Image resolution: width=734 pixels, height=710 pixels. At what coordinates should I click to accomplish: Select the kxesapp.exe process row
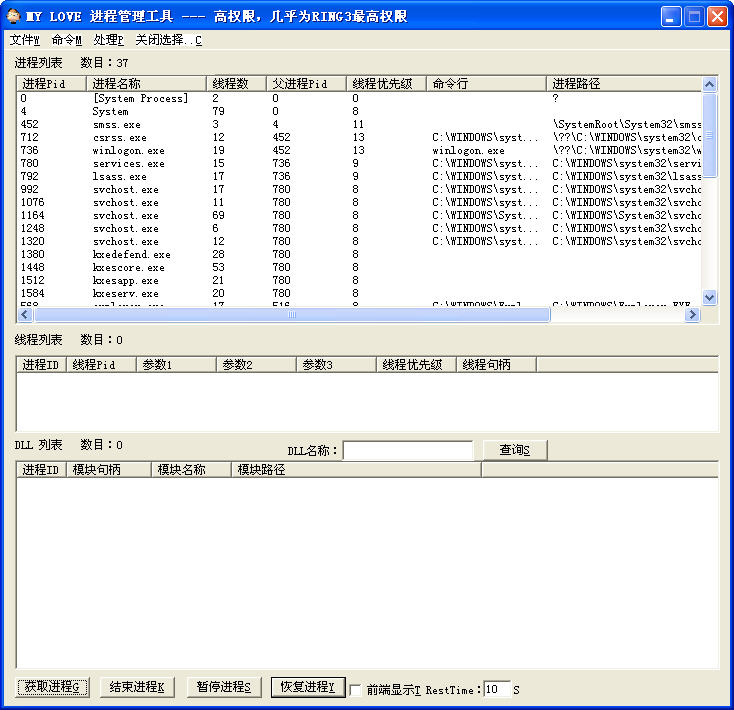click(359, 280)
